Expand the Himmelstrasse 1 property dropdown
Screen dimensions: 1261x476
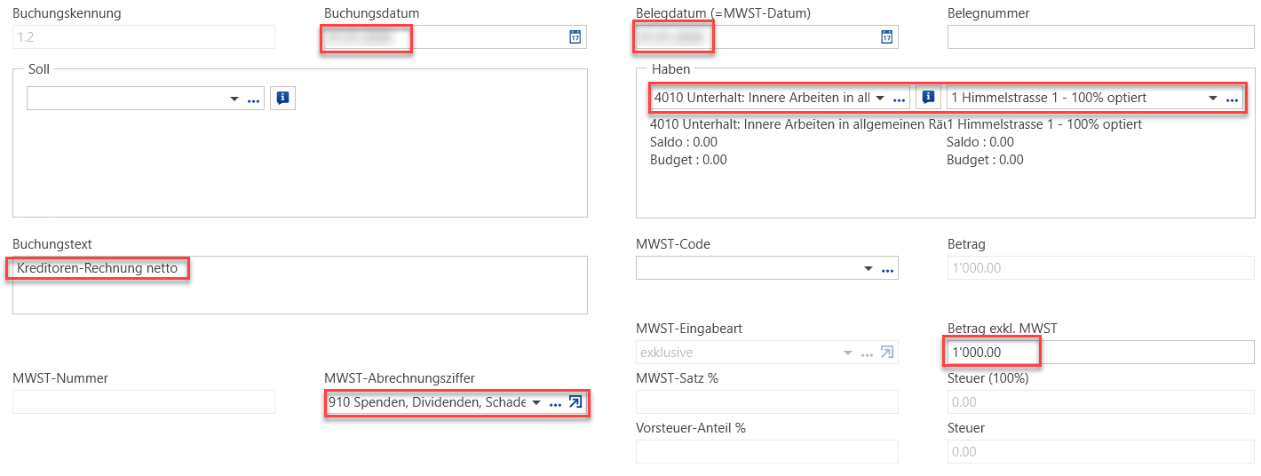coord(1213,99)
